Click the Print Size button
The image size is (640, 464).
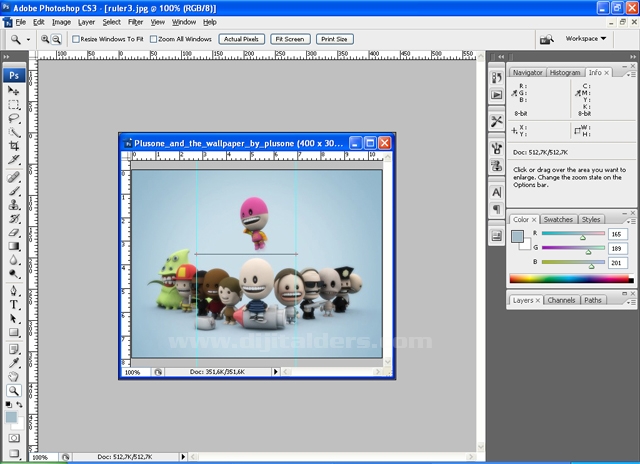(x=334, y=39)
